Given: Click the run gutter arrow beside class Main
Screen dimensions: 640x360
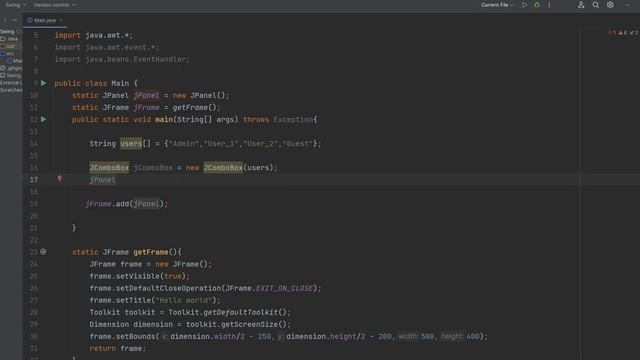Looking at the screenshot, I should 44,83.
